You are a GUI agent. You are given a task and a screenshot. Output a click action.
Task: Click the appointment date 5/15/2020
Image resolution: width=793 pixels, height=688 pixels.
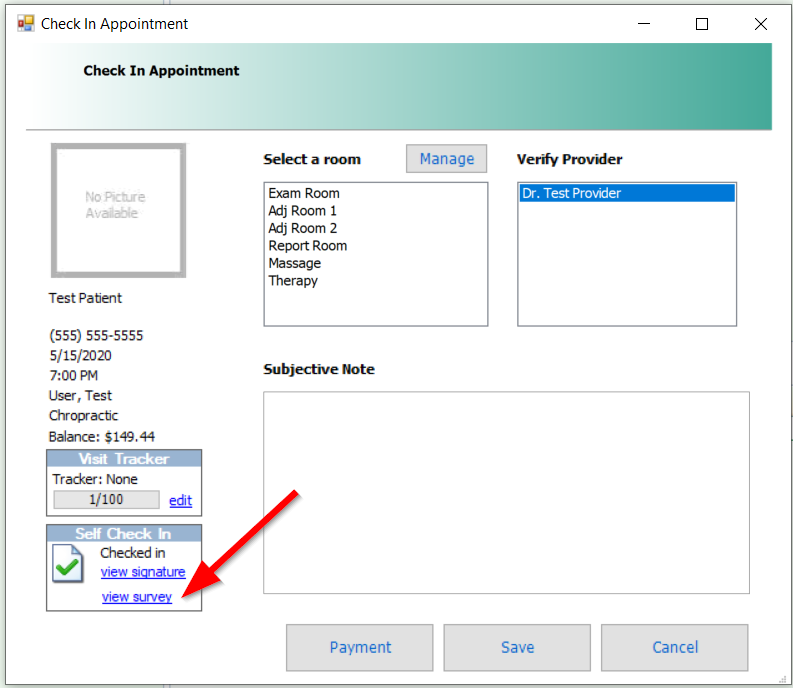click(80, 356)
